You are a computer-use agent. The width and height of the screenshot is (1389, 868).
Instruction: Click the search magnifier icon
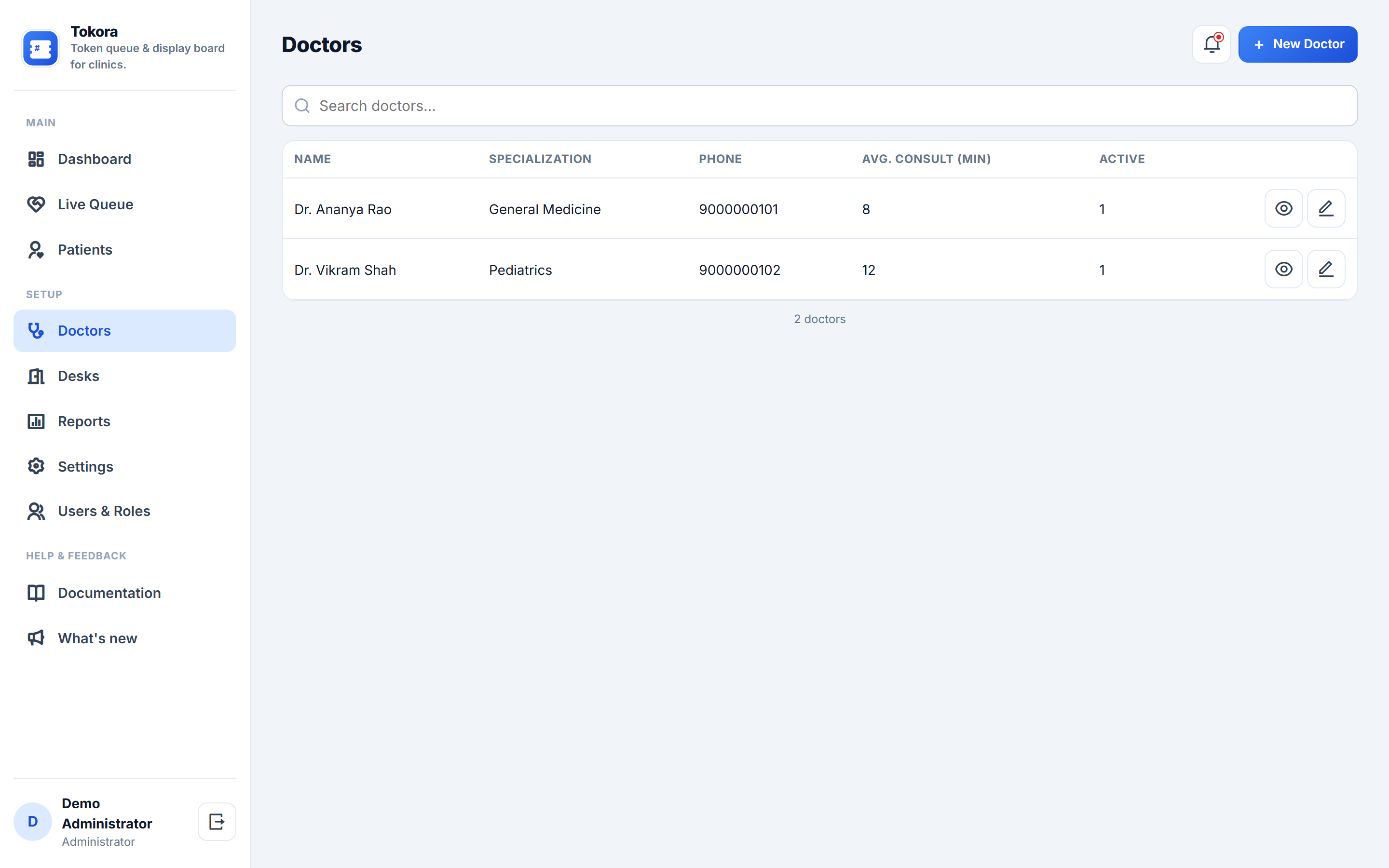302,106
